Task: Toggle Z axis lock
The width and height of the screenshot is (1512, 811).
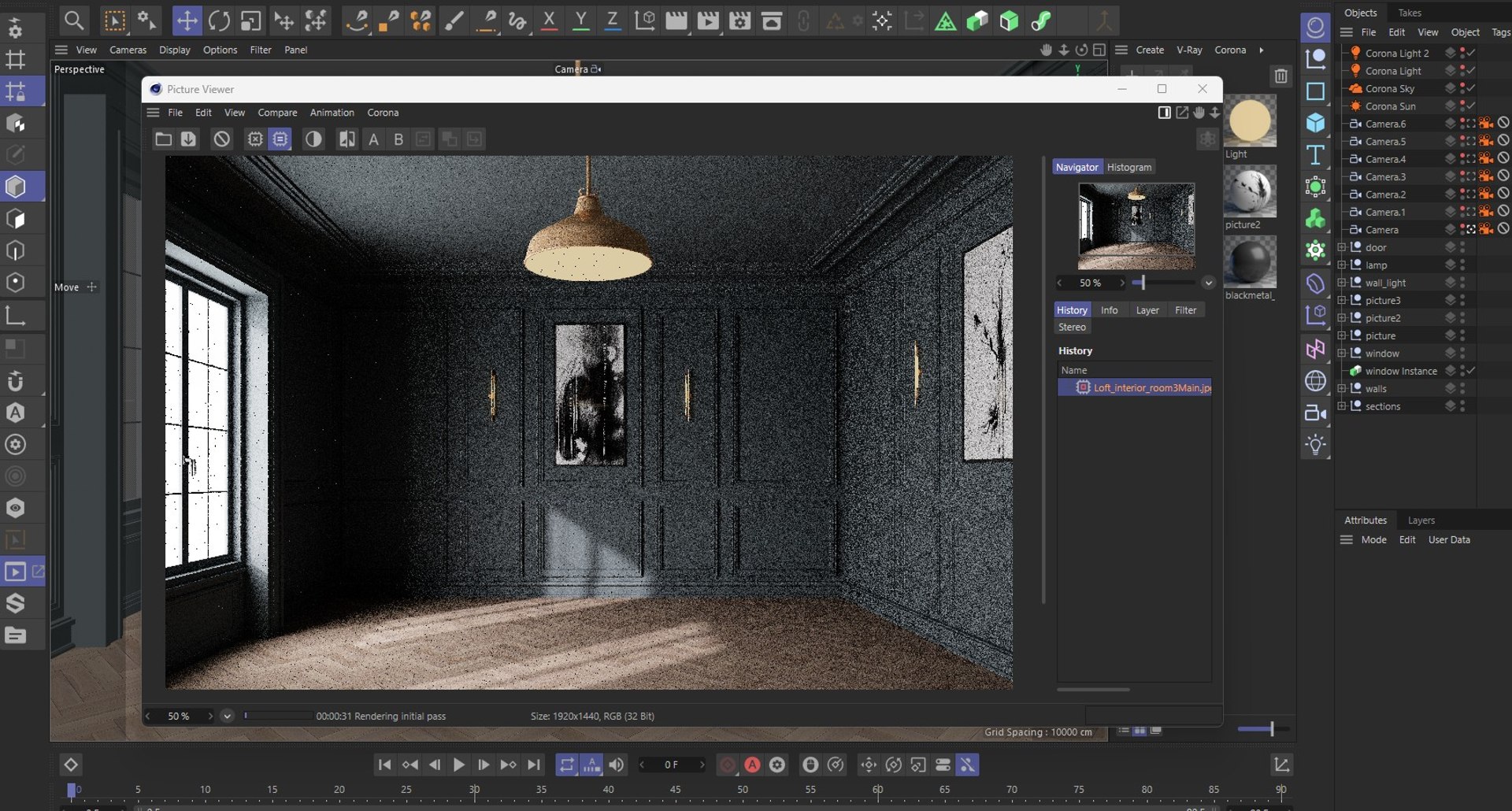Action: coord(612,20)
